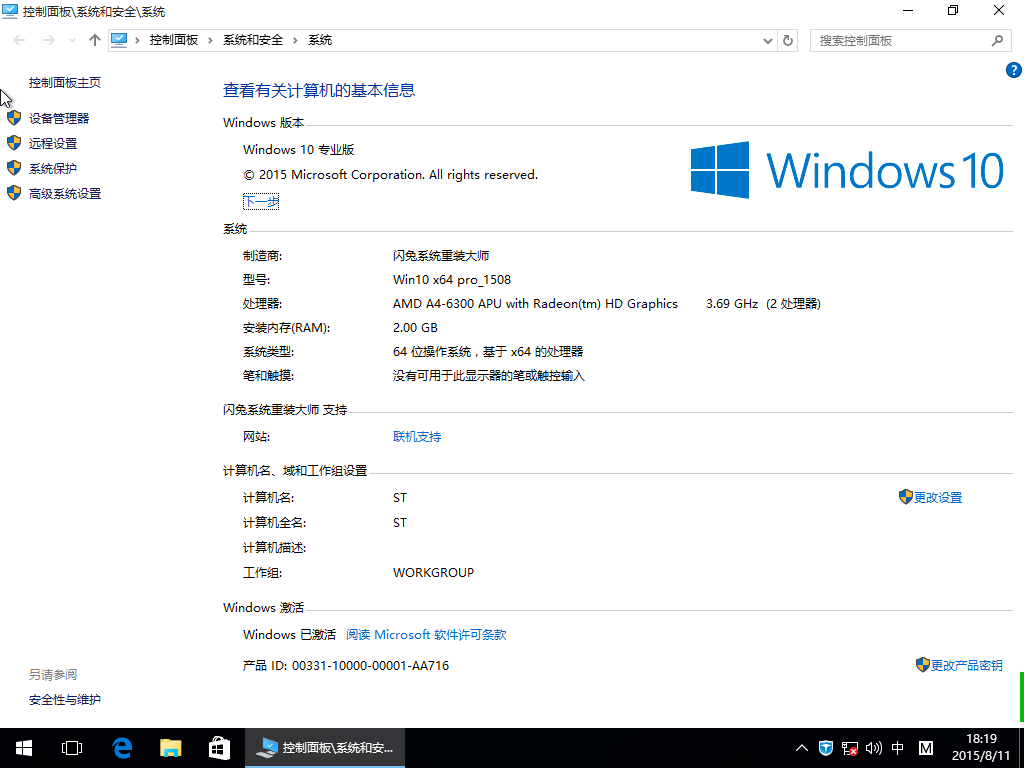Click processor text AMD A4-6300 APU
The height and width of the screenshot is (768, 1024).
pos(535,304)
